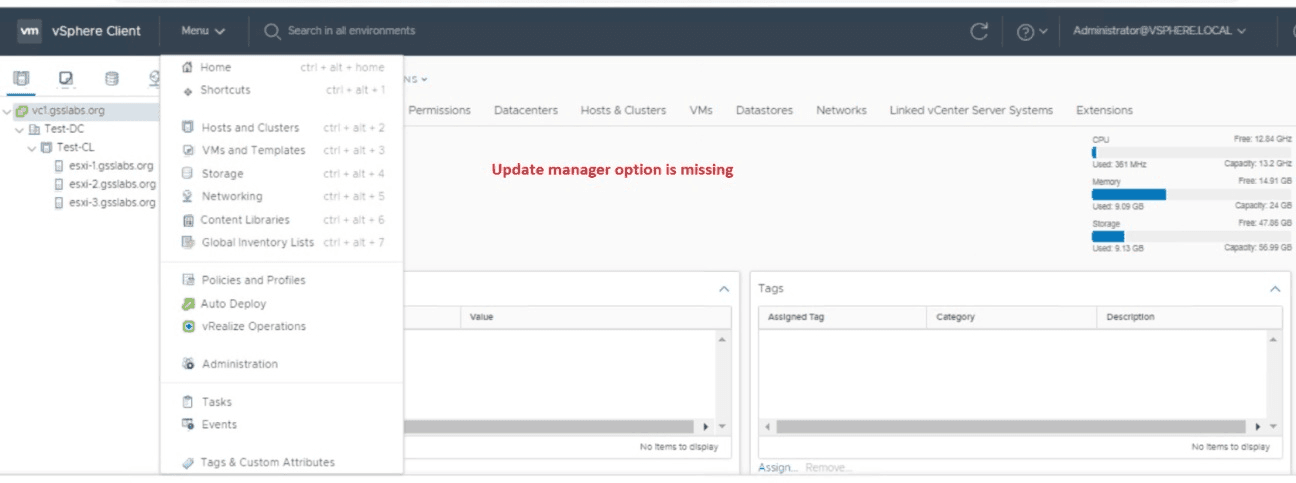Select the Storage inventory view icon
1296x483 pixels.
111,78
